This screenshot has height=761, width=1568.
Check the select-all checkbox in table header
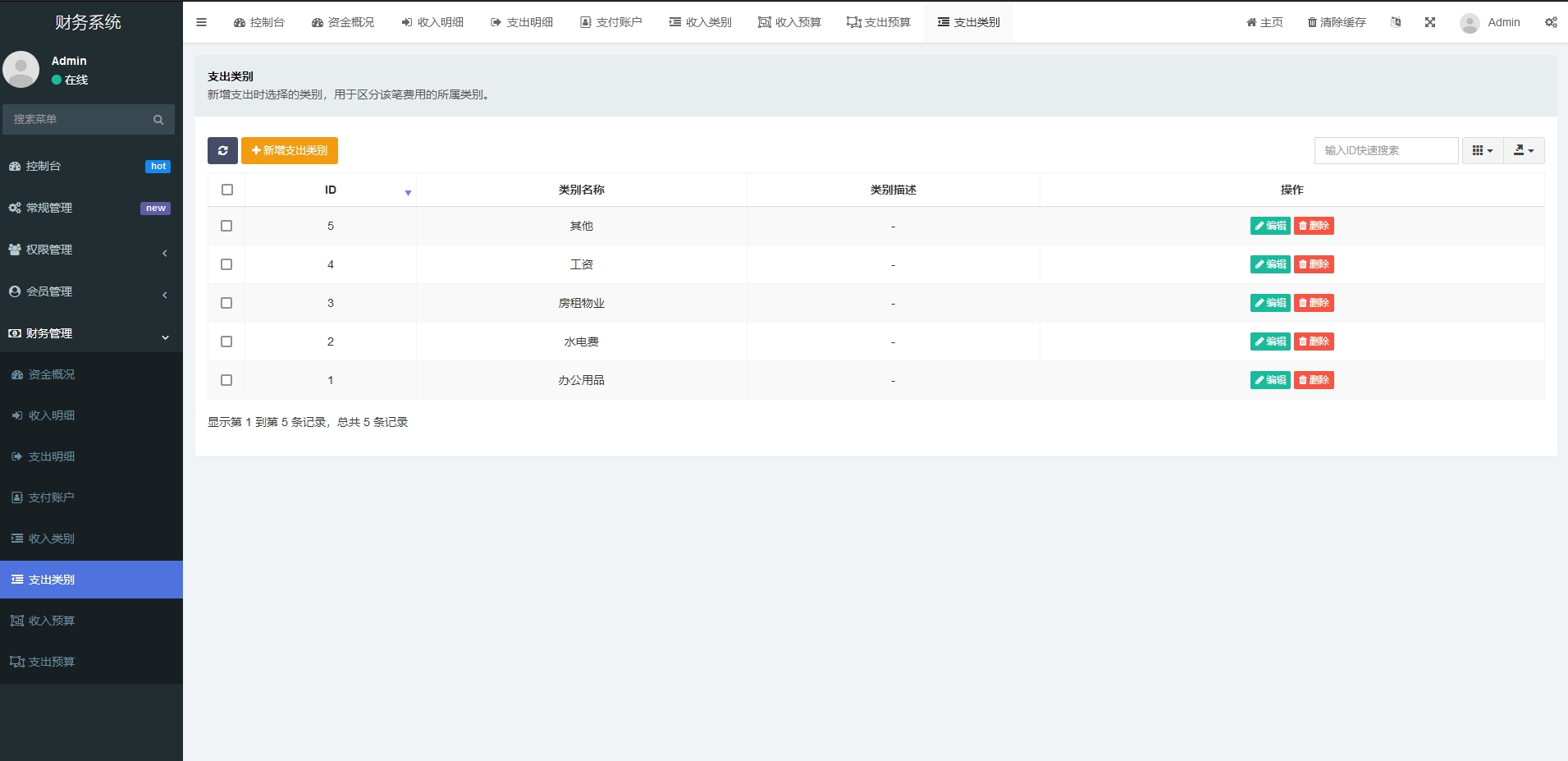227,190
